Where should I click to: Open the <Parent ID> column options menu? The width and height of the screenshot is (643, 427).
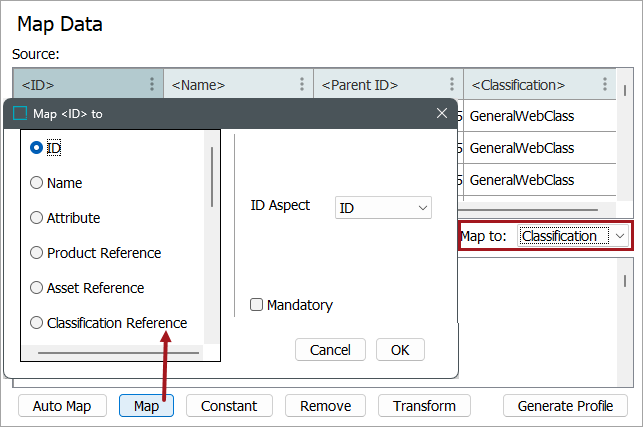[x=451, y=84]
